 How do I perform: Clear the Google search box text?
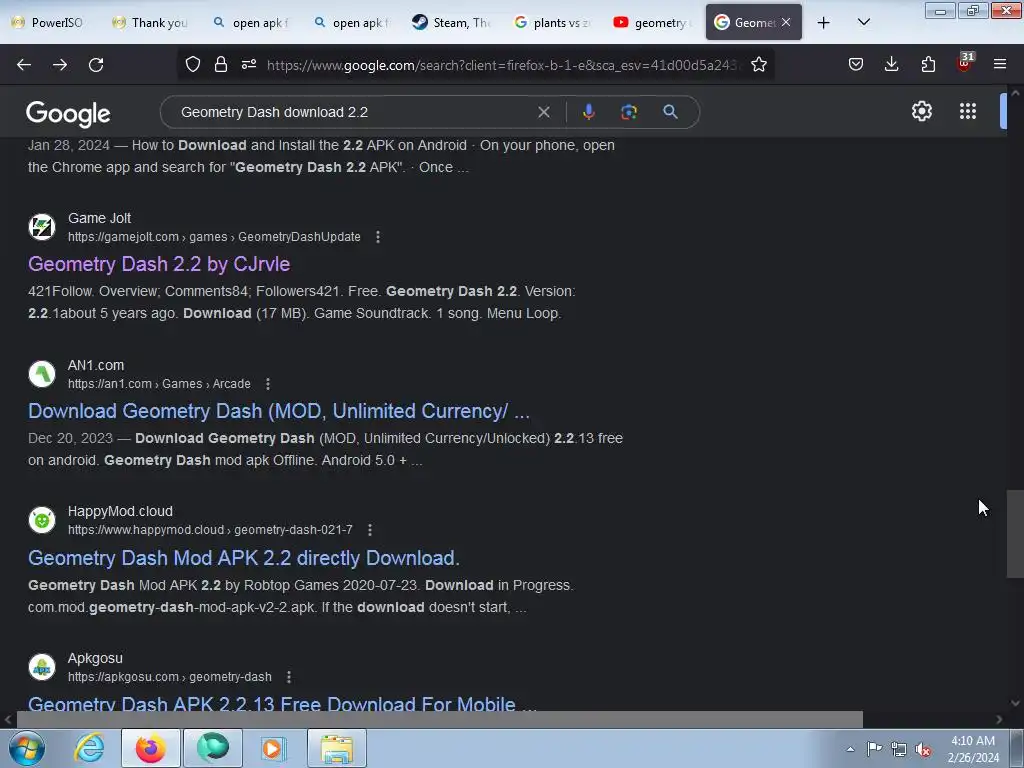click(543, 112)
